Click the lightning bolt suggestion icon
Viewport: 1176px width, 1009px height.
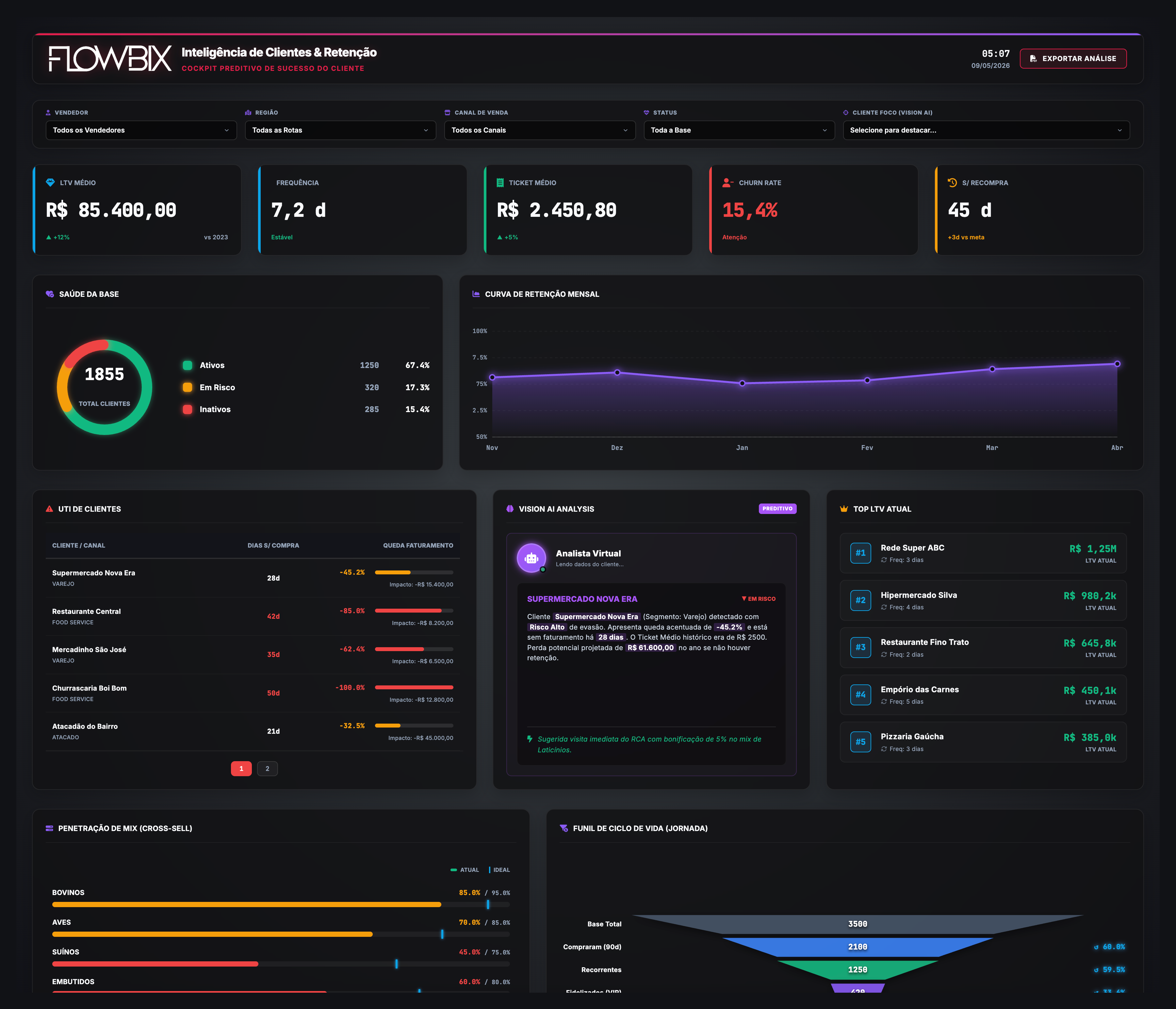530,739
